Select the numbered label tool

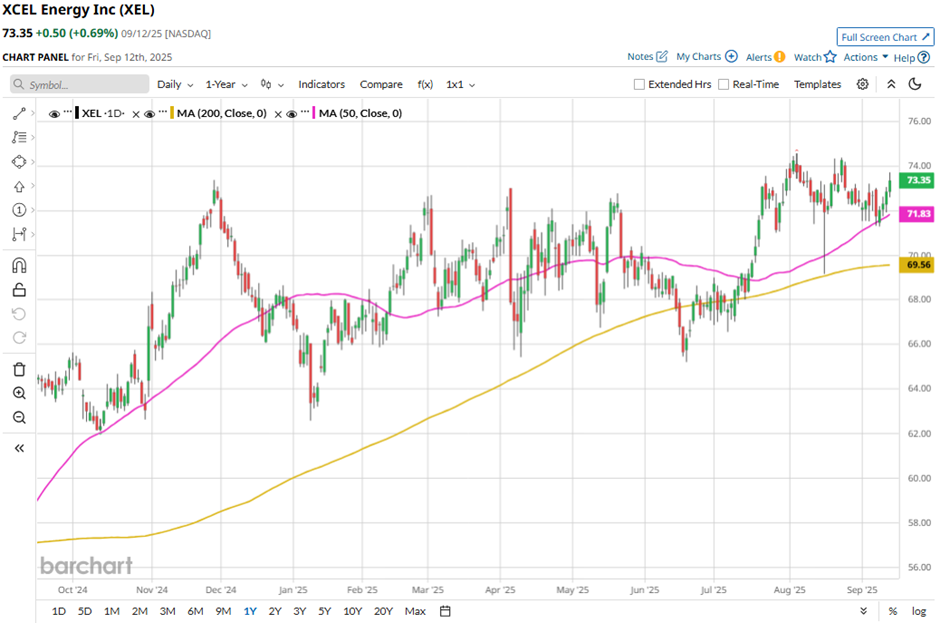(19, 210)
